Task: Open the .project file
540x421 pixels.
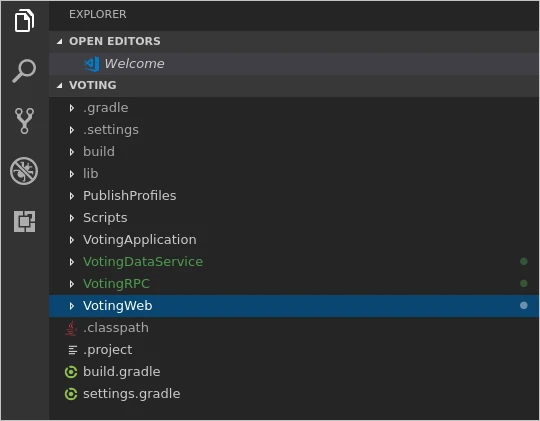Action: pyautogui.click(x=294, y=350)
